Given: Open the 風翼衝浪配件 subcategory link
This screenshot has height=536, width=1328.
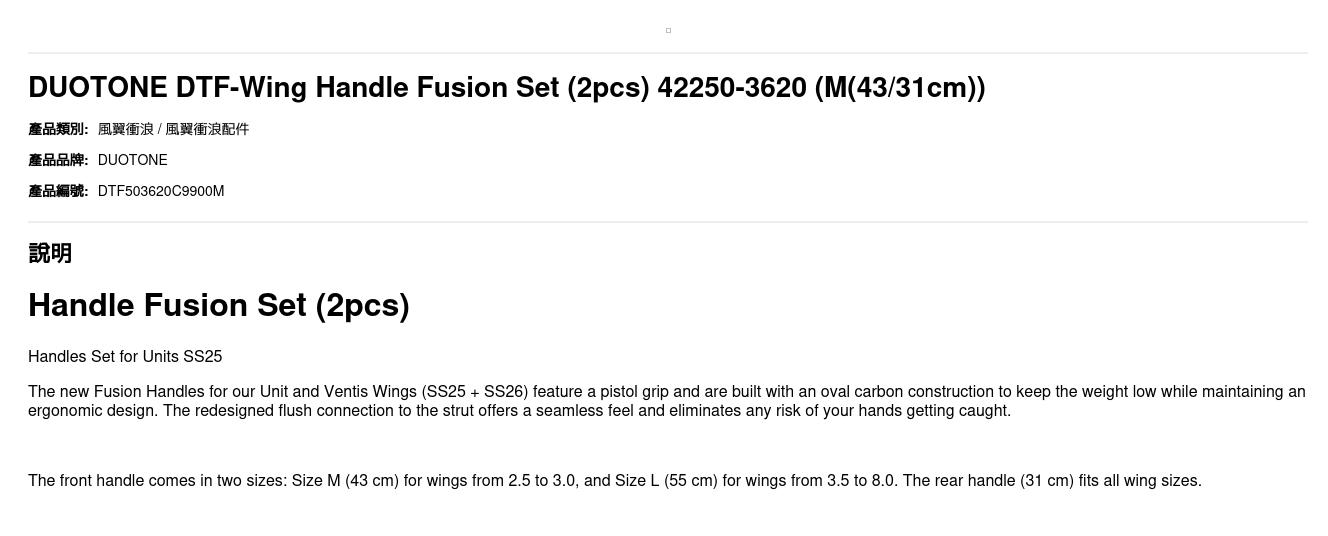Looking at the screenshot, I should 207,129.
